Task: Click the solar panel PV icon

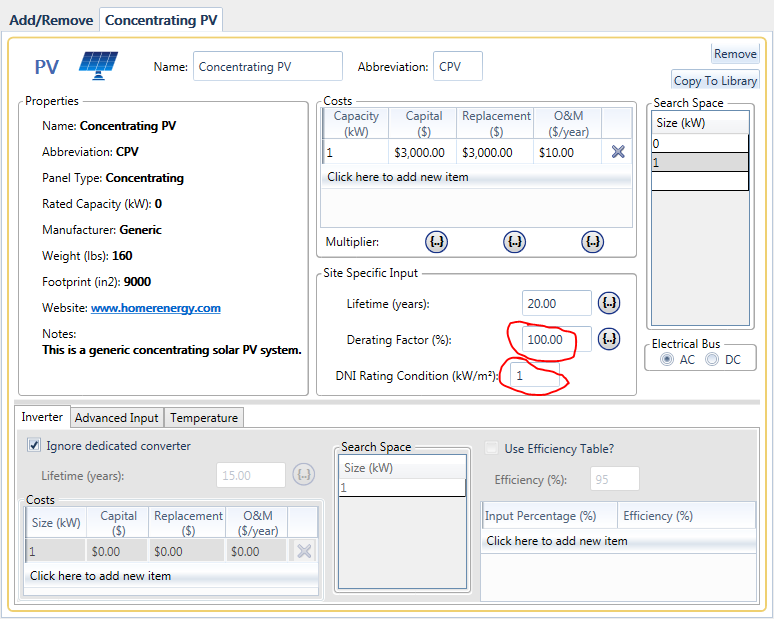Action: (x=98, y=66)
